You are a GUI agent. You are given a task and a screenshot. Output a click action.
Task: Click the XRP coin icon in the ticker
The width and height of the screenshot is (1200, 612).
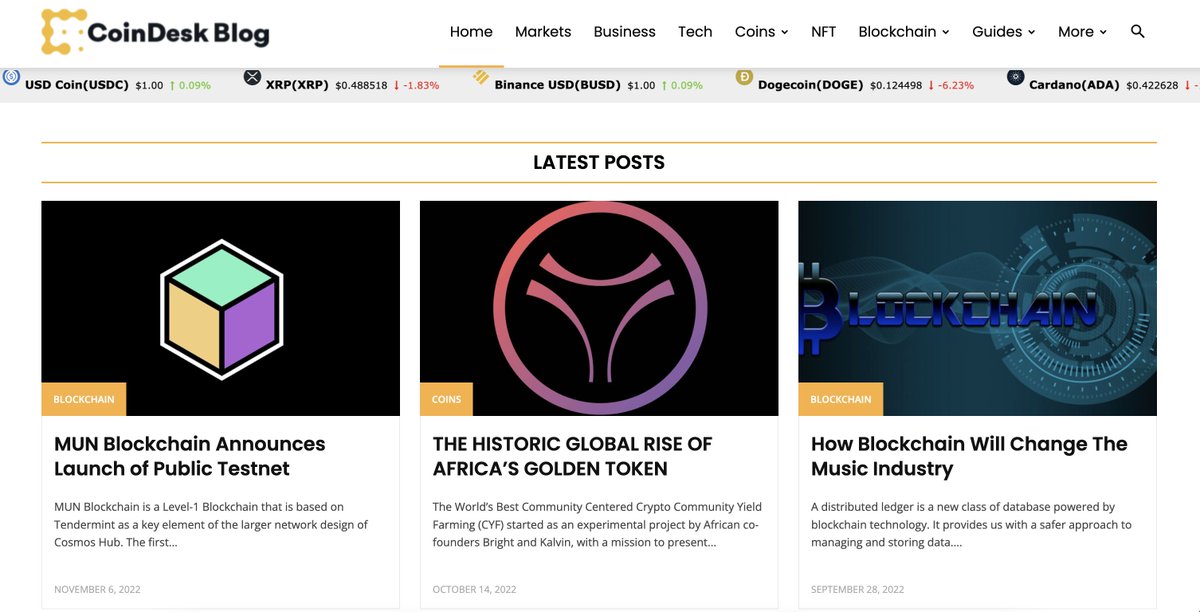point(253,76)
